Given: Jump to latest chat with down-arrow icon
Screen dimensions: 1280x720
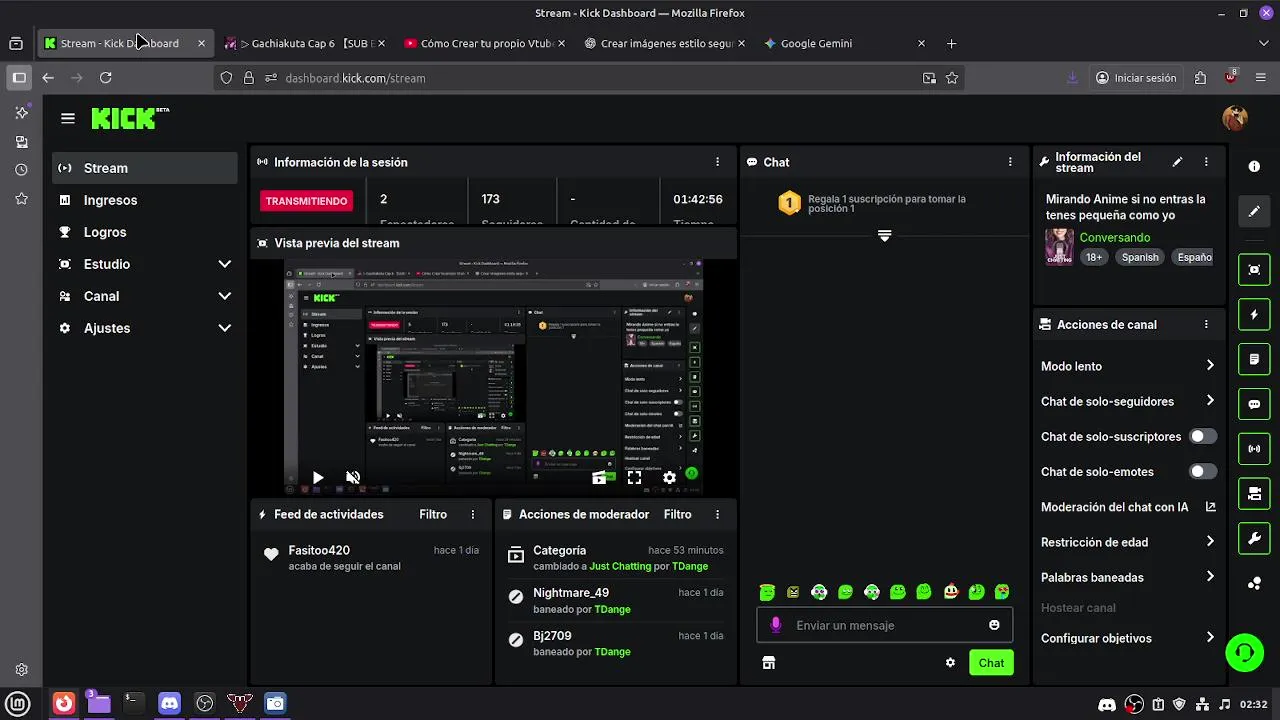Looking at the screenshot, I should tap(884, 236).
